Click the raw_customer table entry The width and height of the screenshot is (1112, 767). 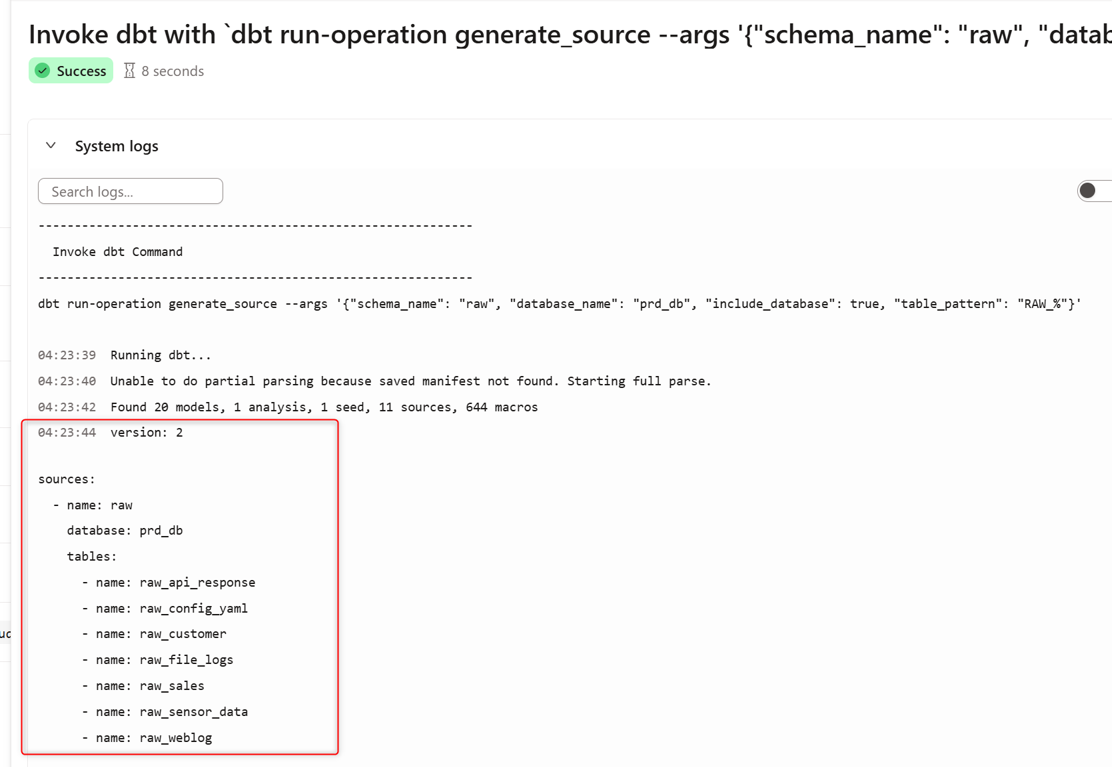(x=154, y=634)
